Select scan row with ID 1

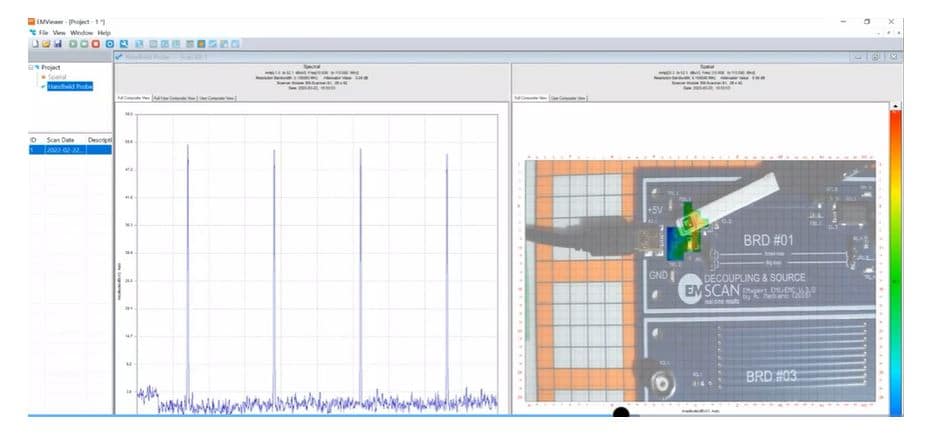tap(60, 149)
